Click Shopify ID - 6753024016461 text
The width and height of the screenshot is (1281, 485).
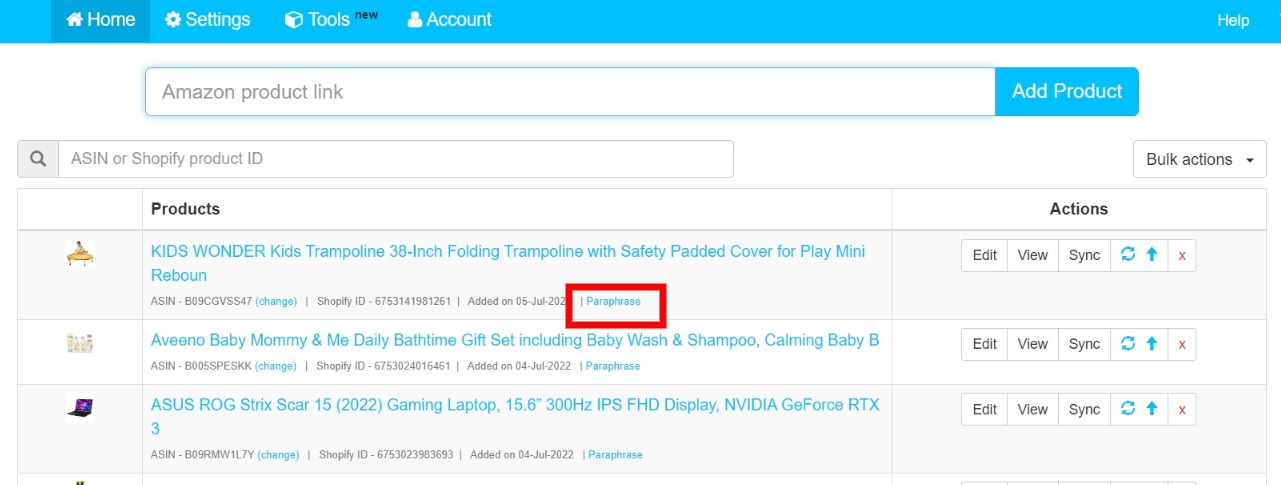[x=383, y=366]
